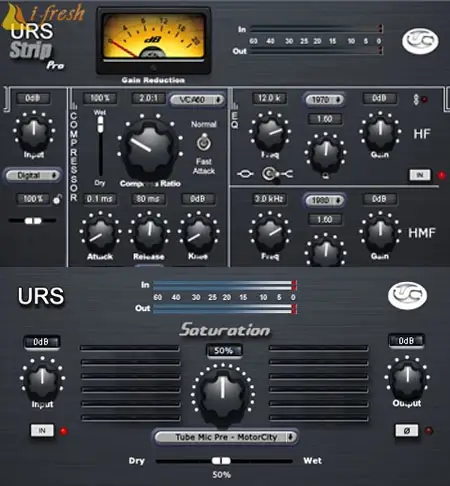Open the HF band 1970 EQ model dropdown
The width and height of the screenshot is (450, 486).
pos(324,99)
